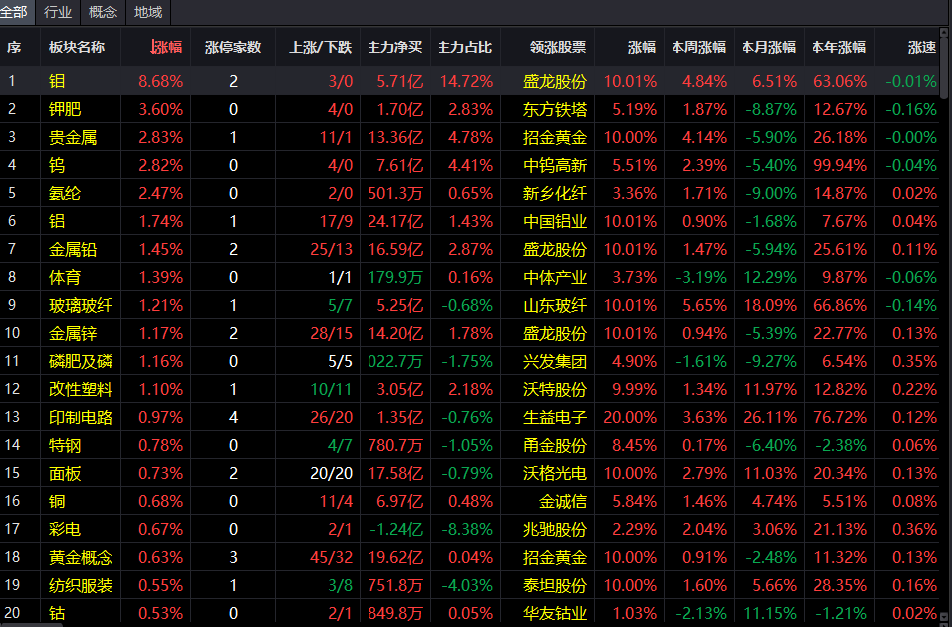The image size is (952, 627).
Task: Select the 面板 sector name
Action: click(x=65, y=473)
